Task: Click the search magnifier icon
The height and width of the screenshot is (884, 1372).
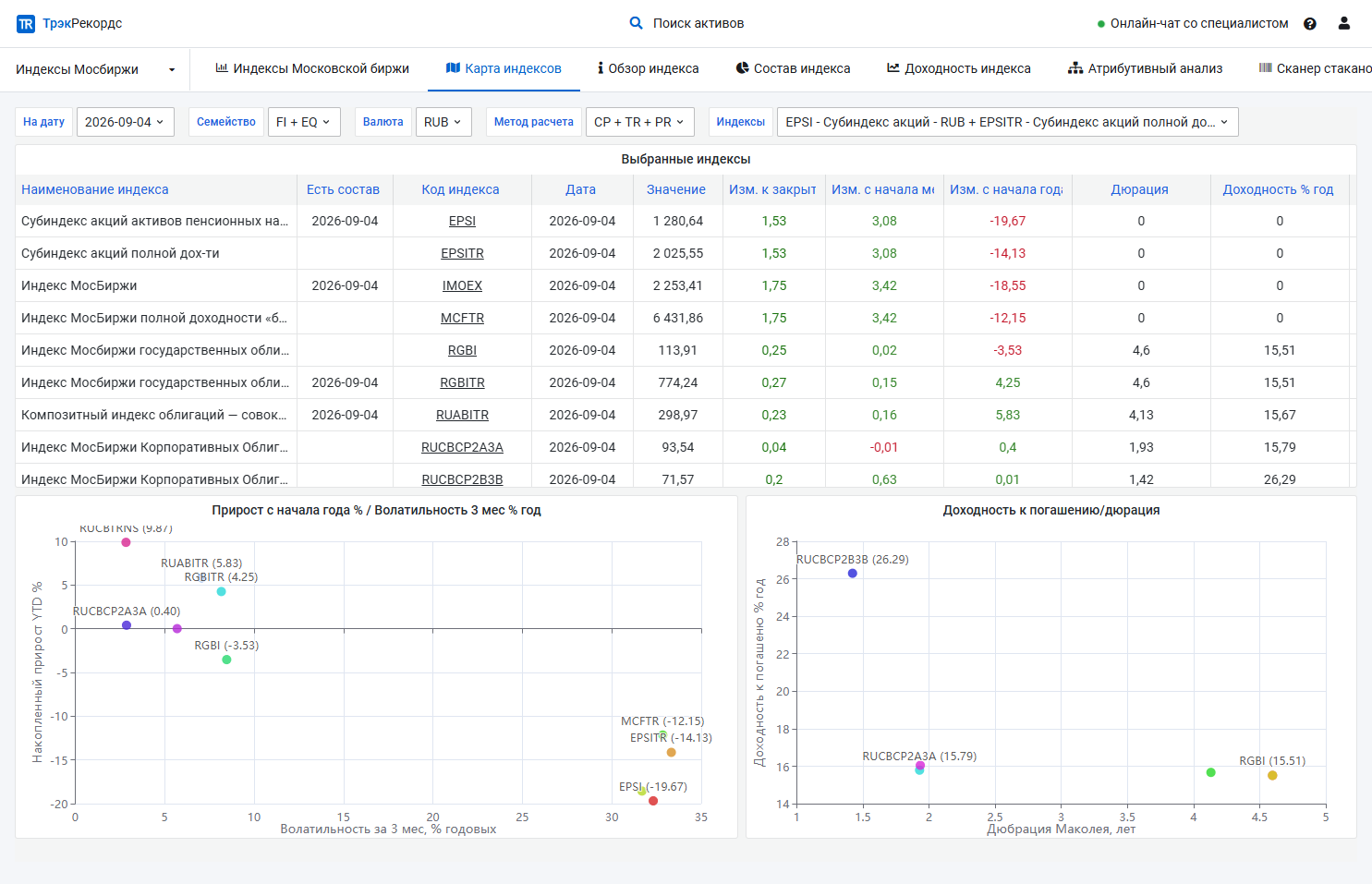Action: click(x=636, y=23)
